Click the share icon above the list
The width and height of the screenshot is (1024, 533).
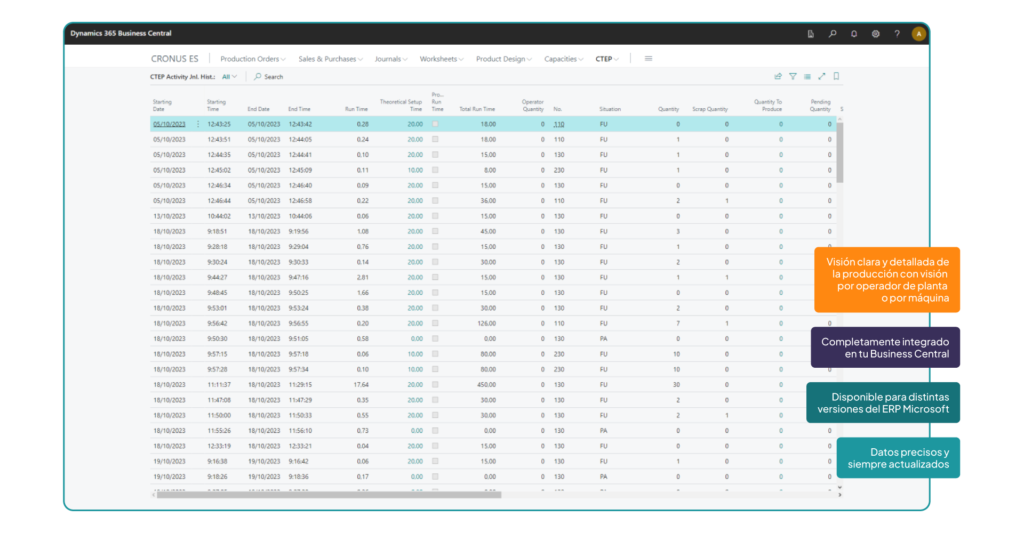pos(778,76)
